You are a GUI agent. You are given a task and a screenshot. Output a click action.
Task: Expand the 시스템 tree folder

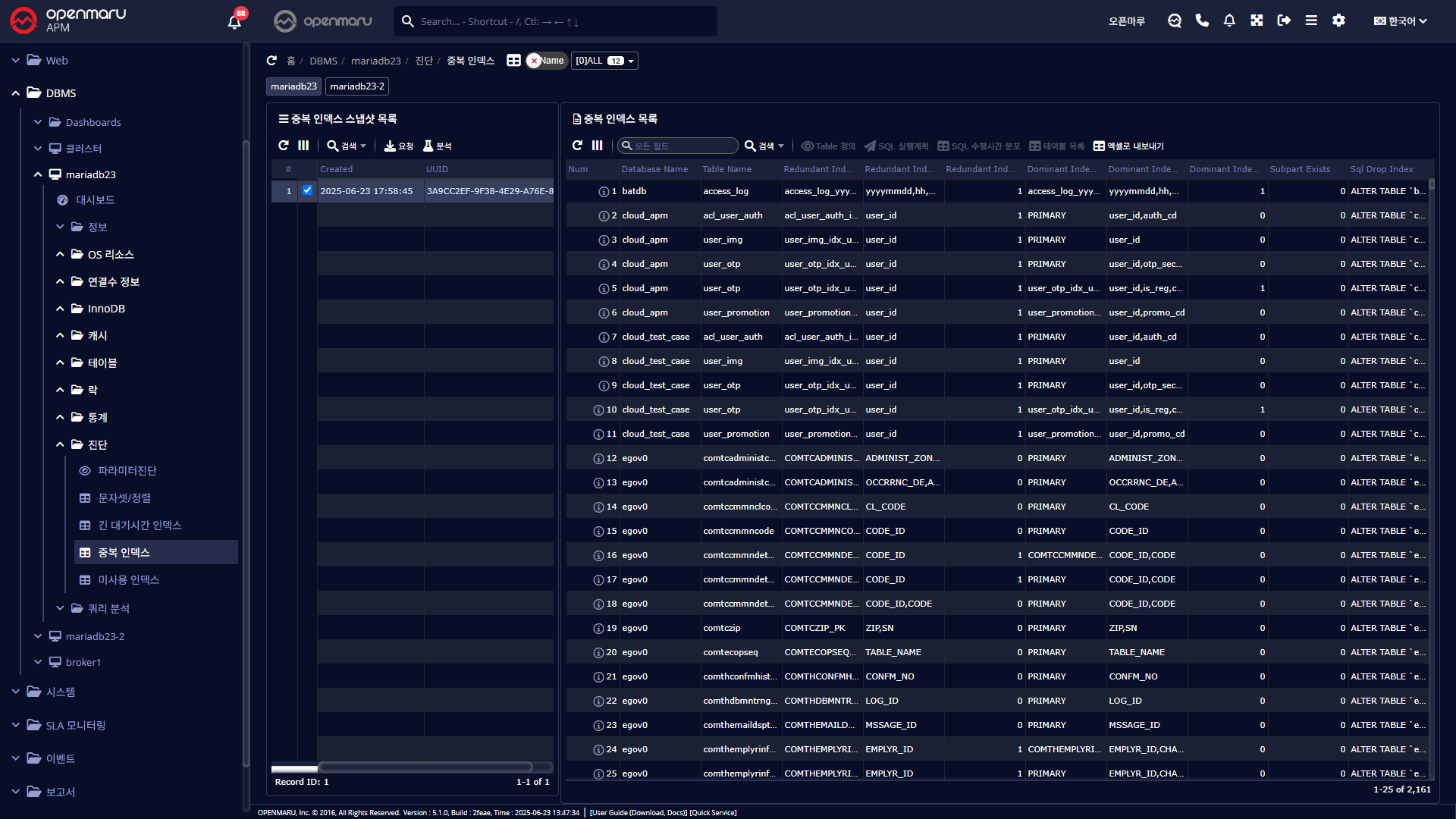coord(15,692)
